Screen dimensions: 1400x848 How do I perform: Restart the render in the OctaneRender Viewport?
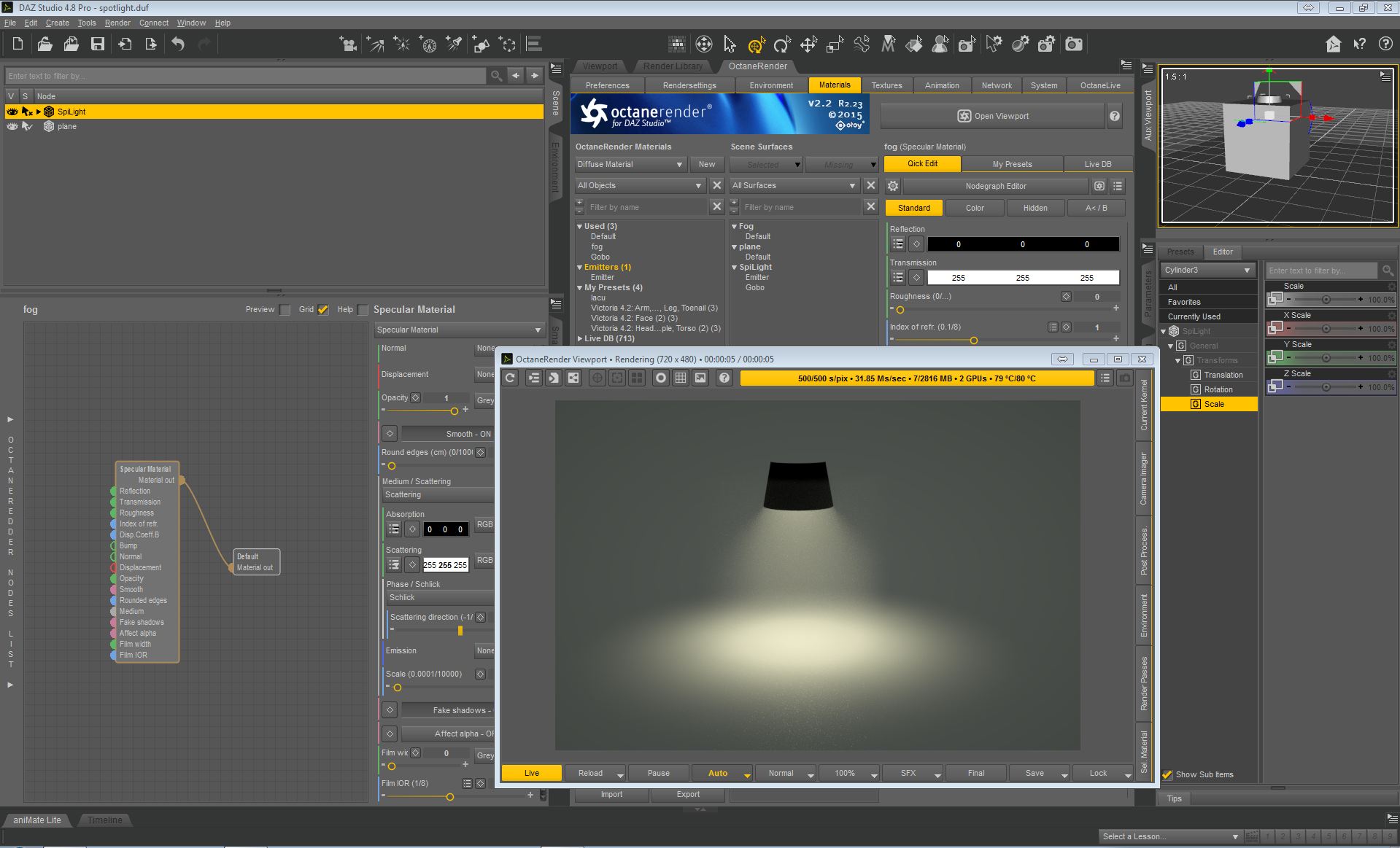point(511,378)
